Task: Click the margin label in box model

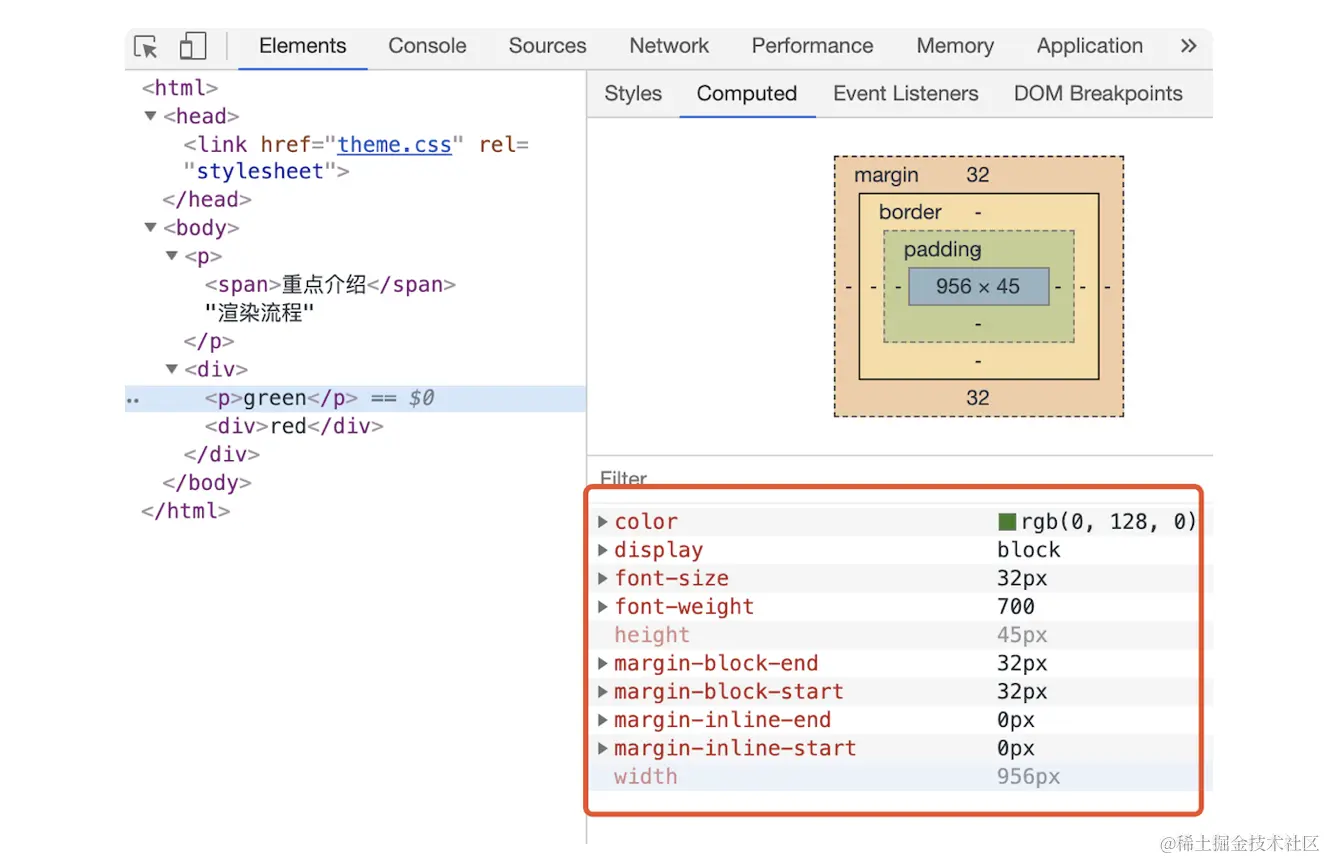Action: coord(886,175)
